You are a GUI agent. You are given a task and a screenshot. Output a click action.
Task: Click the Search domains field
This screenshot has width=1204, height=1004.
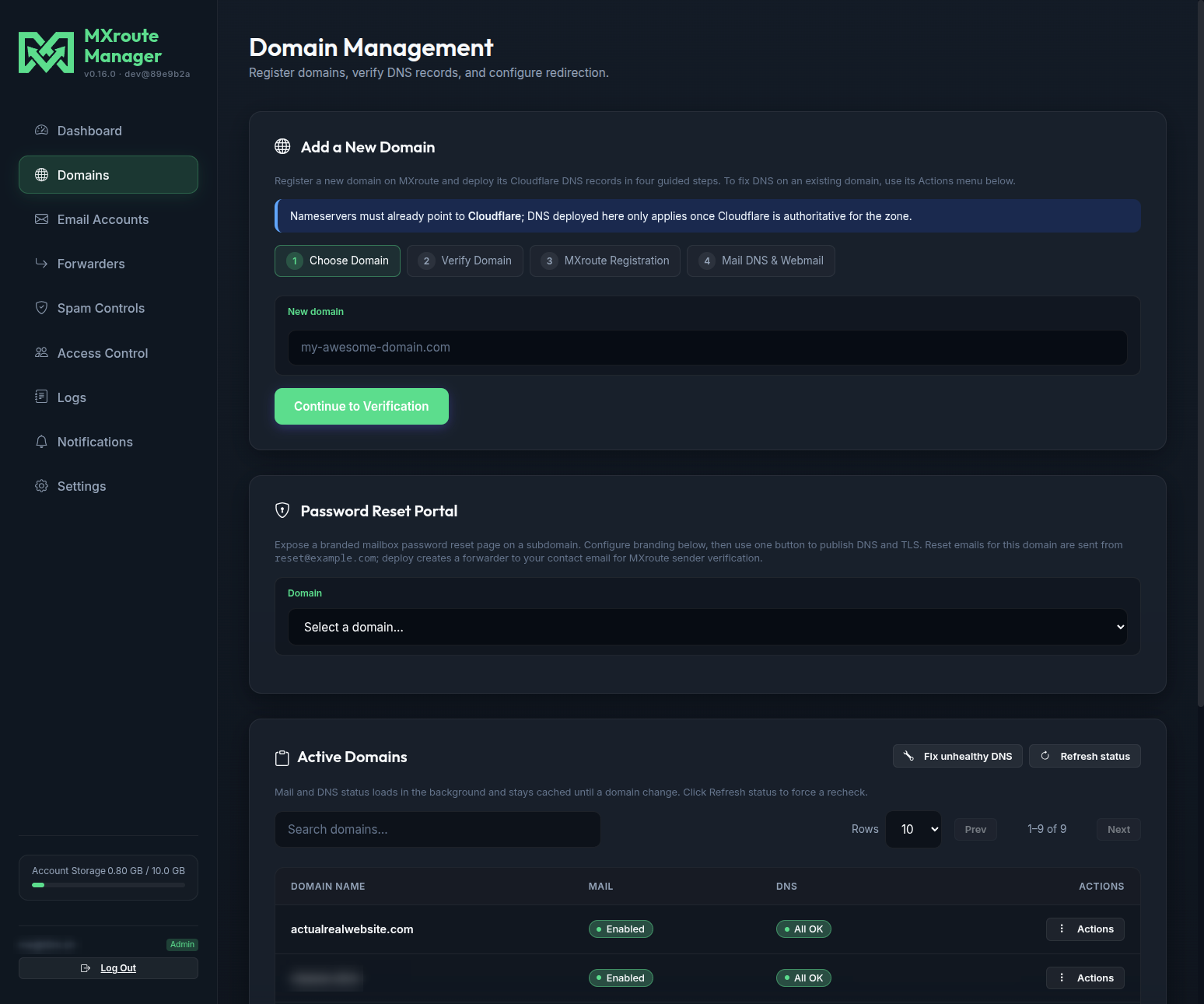coord(438,830)
